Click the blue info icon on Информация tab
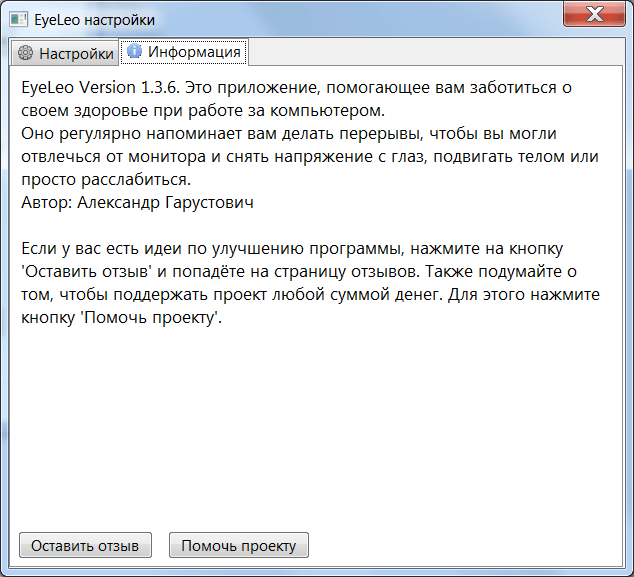Screen dimensions: 634x577 pos(134,51)
